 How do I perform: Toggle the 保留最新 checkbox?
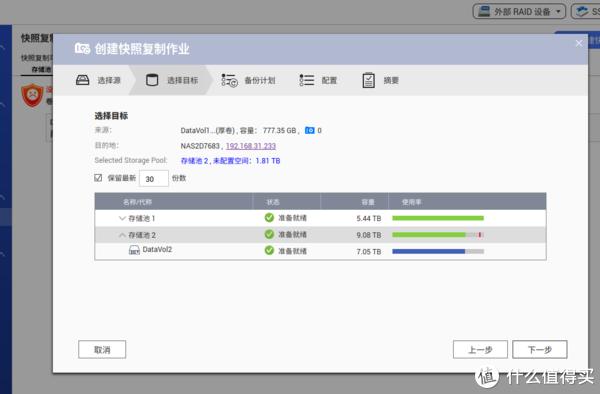click(98, 178)
